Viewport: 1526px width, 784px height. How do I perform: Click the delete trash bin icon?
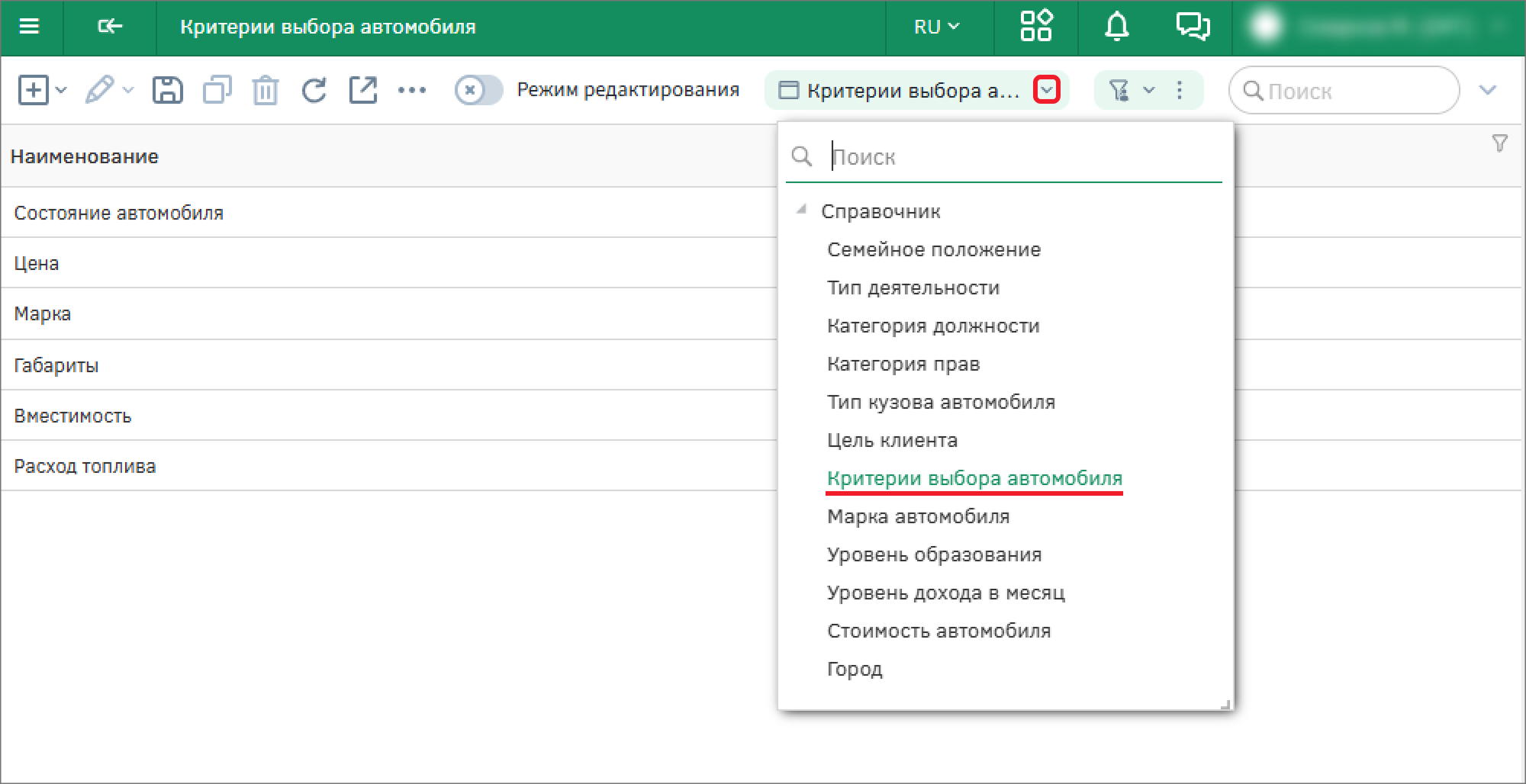(265, 91)
